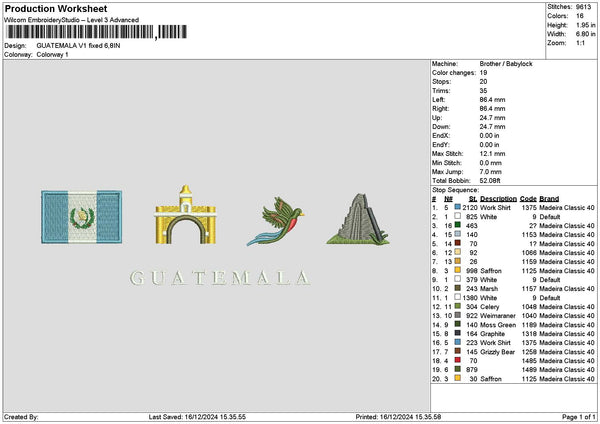Click code 1485 in stop row 18

(529, 361)
